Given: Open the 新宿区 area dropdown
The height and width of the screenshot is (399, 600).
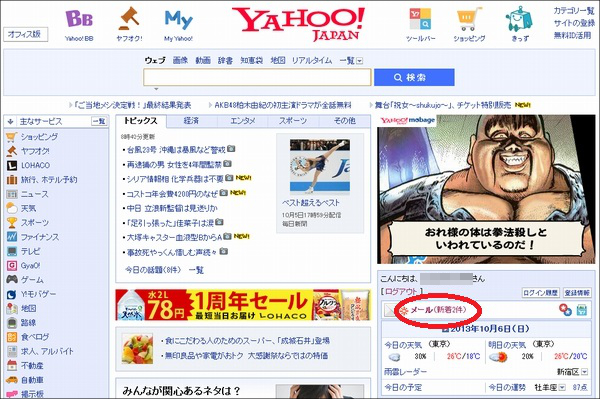Looking at the screenshot, I should [584, 371].
